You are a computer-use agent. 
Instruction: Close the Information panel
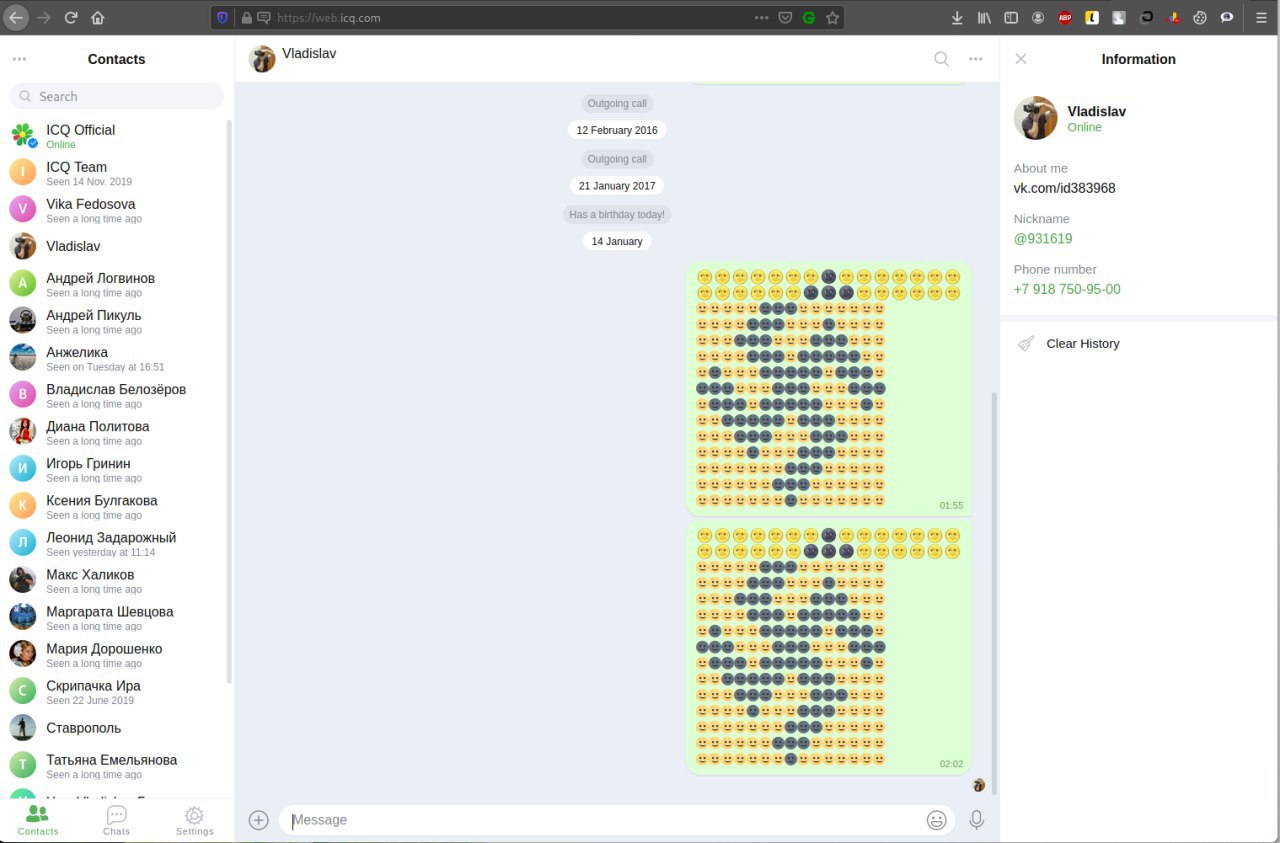(x=1021, y=59)
